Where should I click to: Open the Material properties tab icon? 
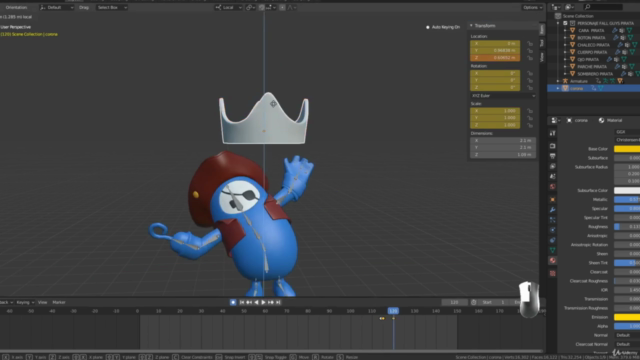coord(552,260)
